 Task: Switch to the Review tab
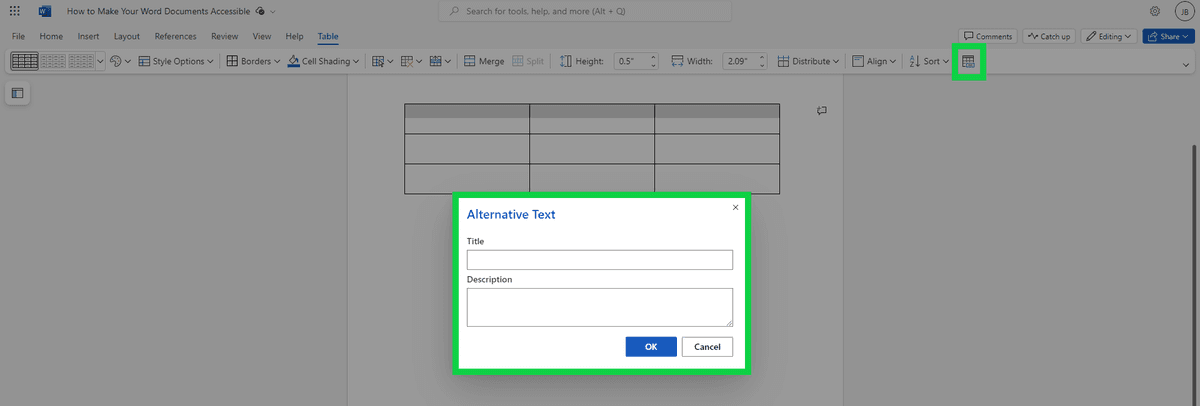tap(225, 36)
